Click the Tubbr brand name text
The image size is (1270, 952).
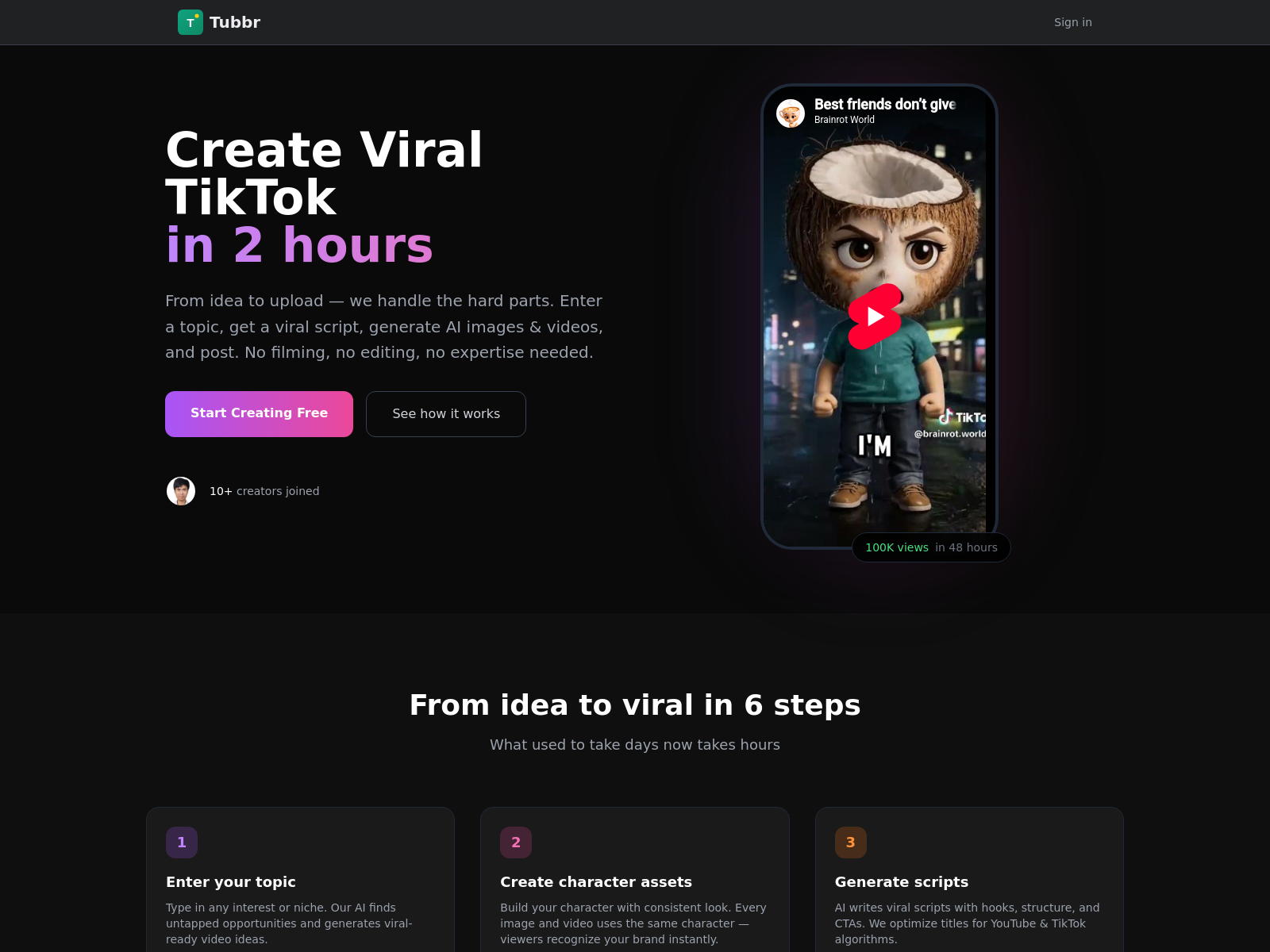pos(235,22)
